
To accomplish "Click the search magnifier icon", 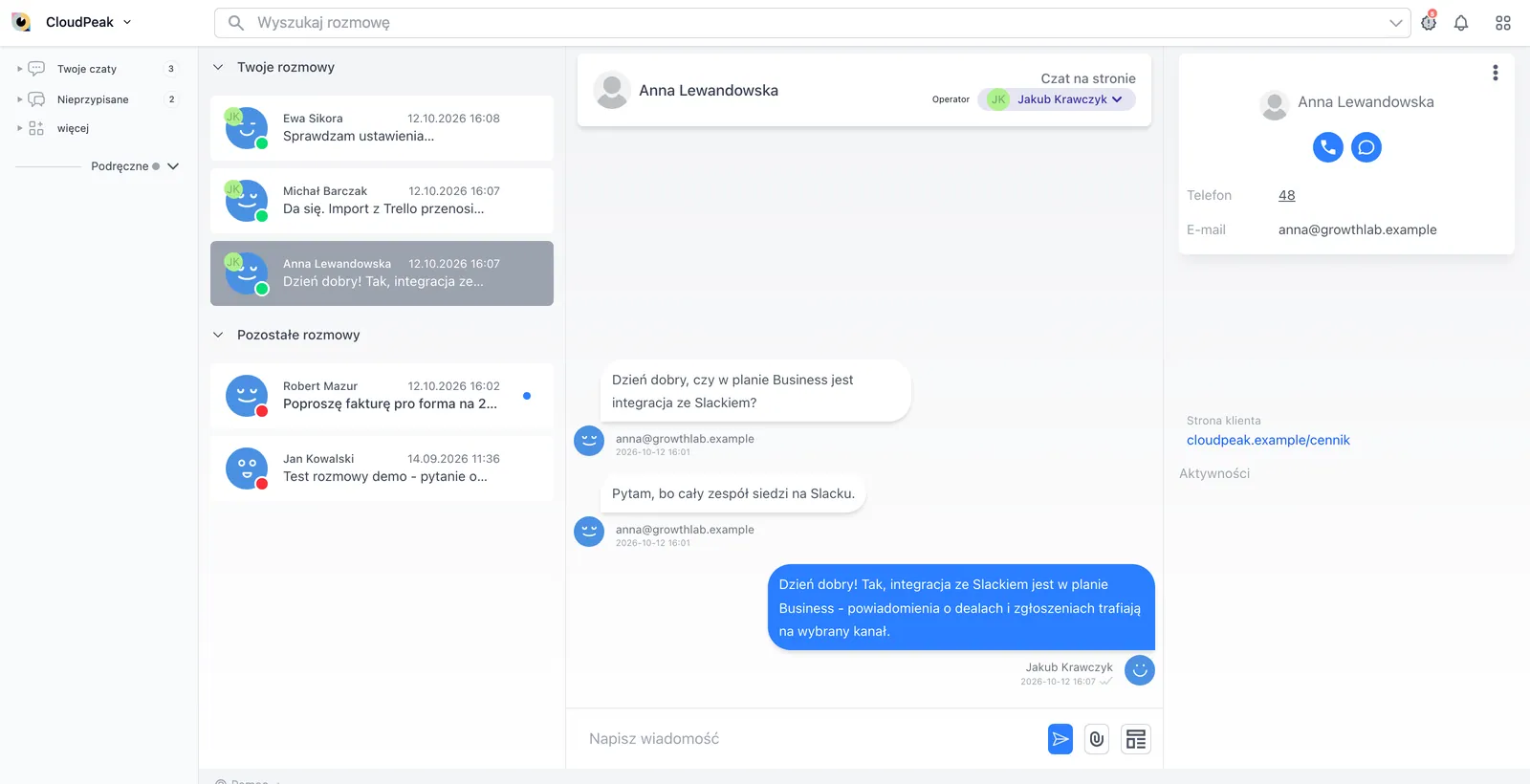I will click(x=236, y=22).
